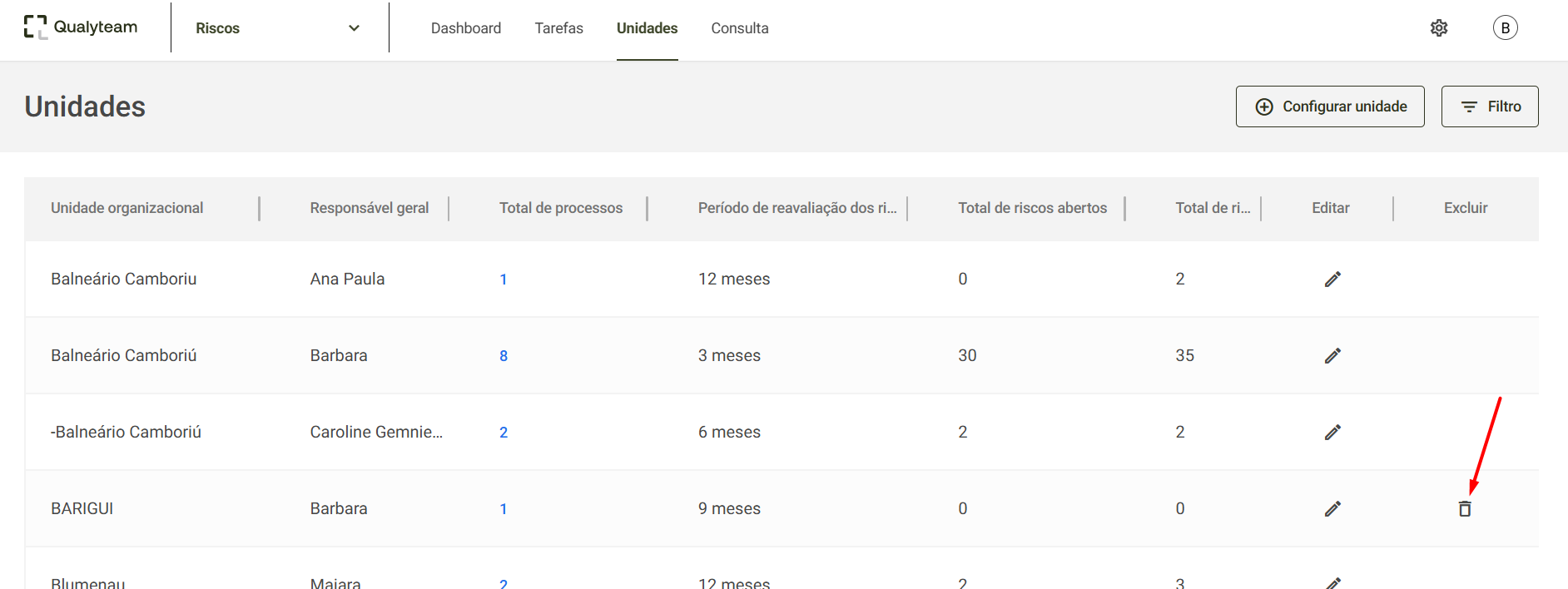This screenshot has height=589, width=1568.
Task: Click the total risks value 35
Action: tap(1184, 355)
